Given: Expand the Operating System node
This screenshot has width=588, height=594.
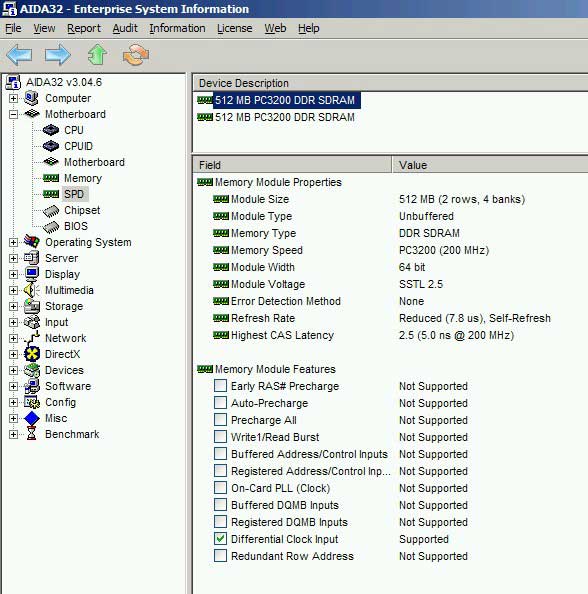Looking at the screenshot, I should tap(13, 242).
